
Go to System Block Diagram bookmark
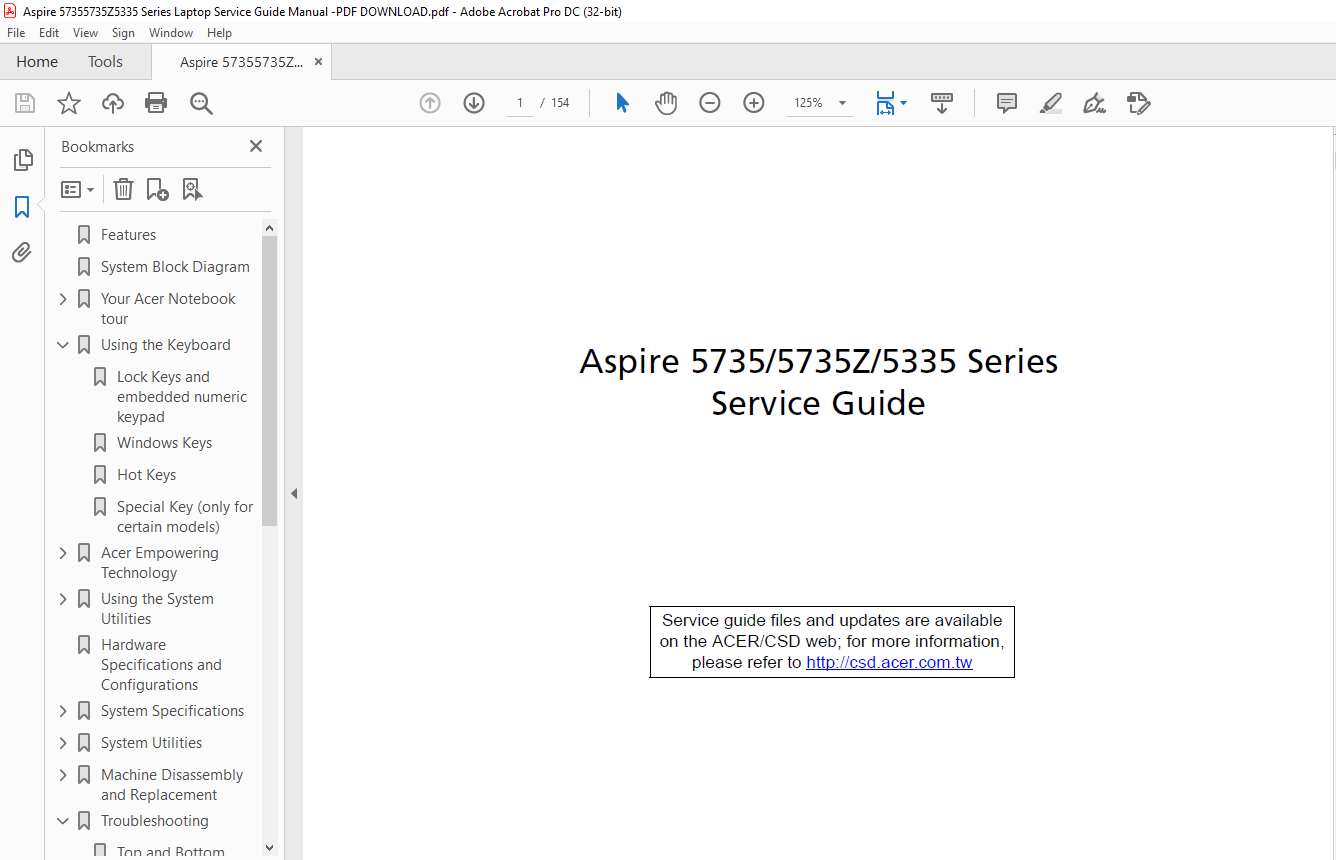pos(175,267)
